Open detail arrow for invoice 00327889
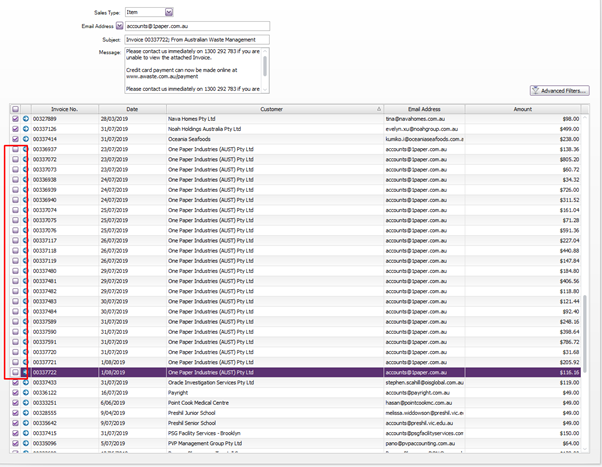The width and height of the screenshot is (602, 467). tap(26, 119)
